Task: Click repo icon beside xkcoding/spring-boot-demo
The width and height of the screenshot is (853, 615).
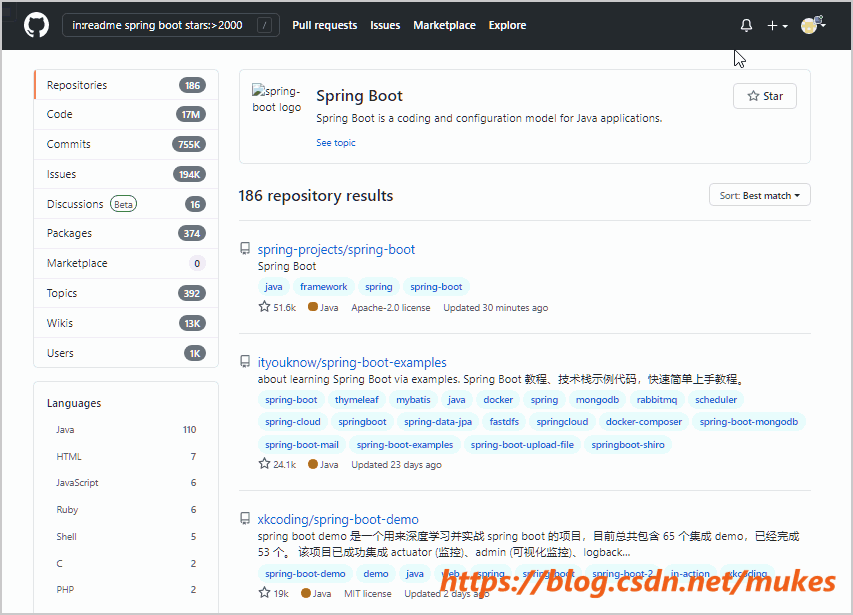Action: (245, 518)
